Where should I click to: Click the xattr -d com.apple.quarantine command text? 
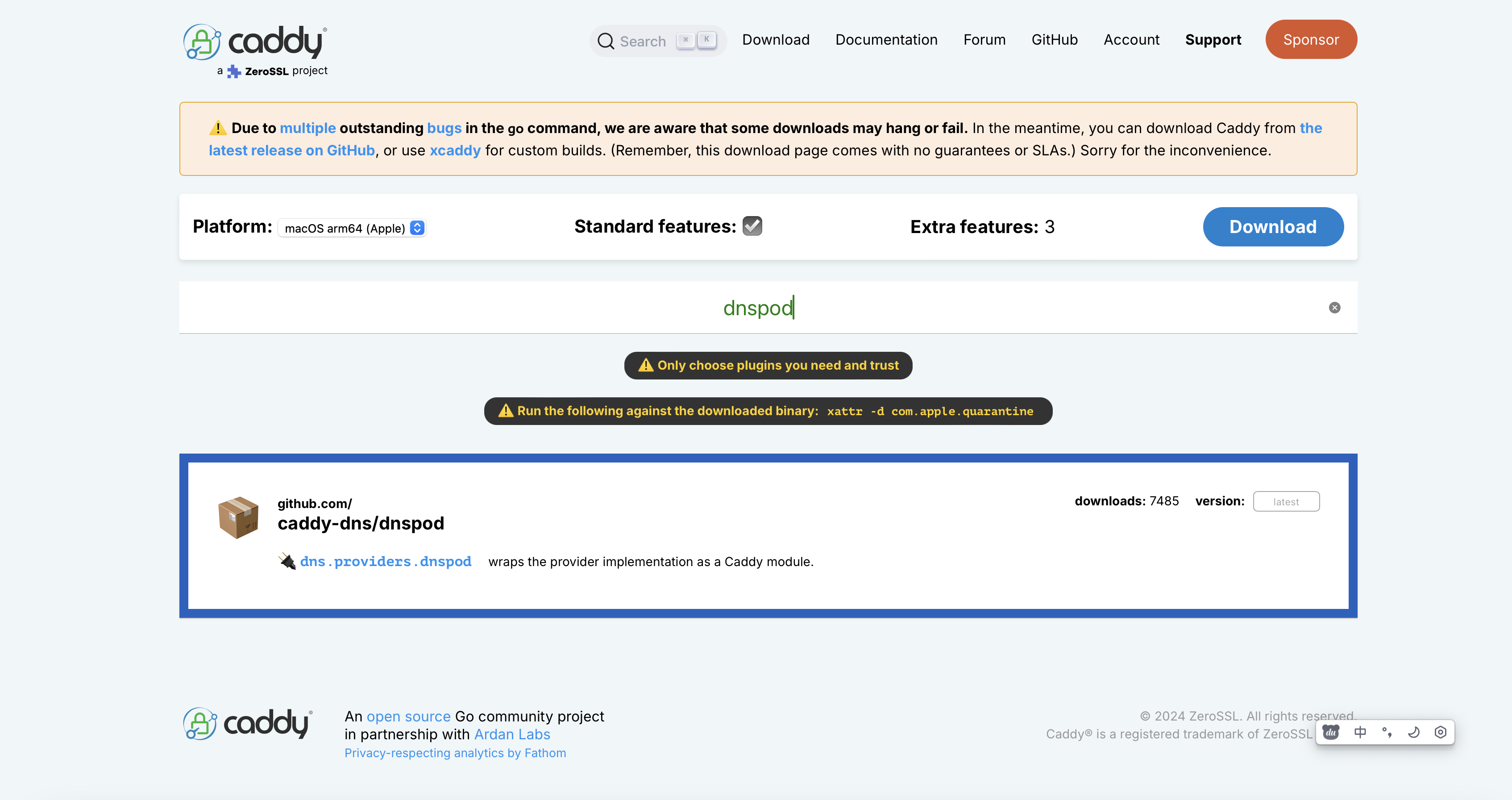930,412
